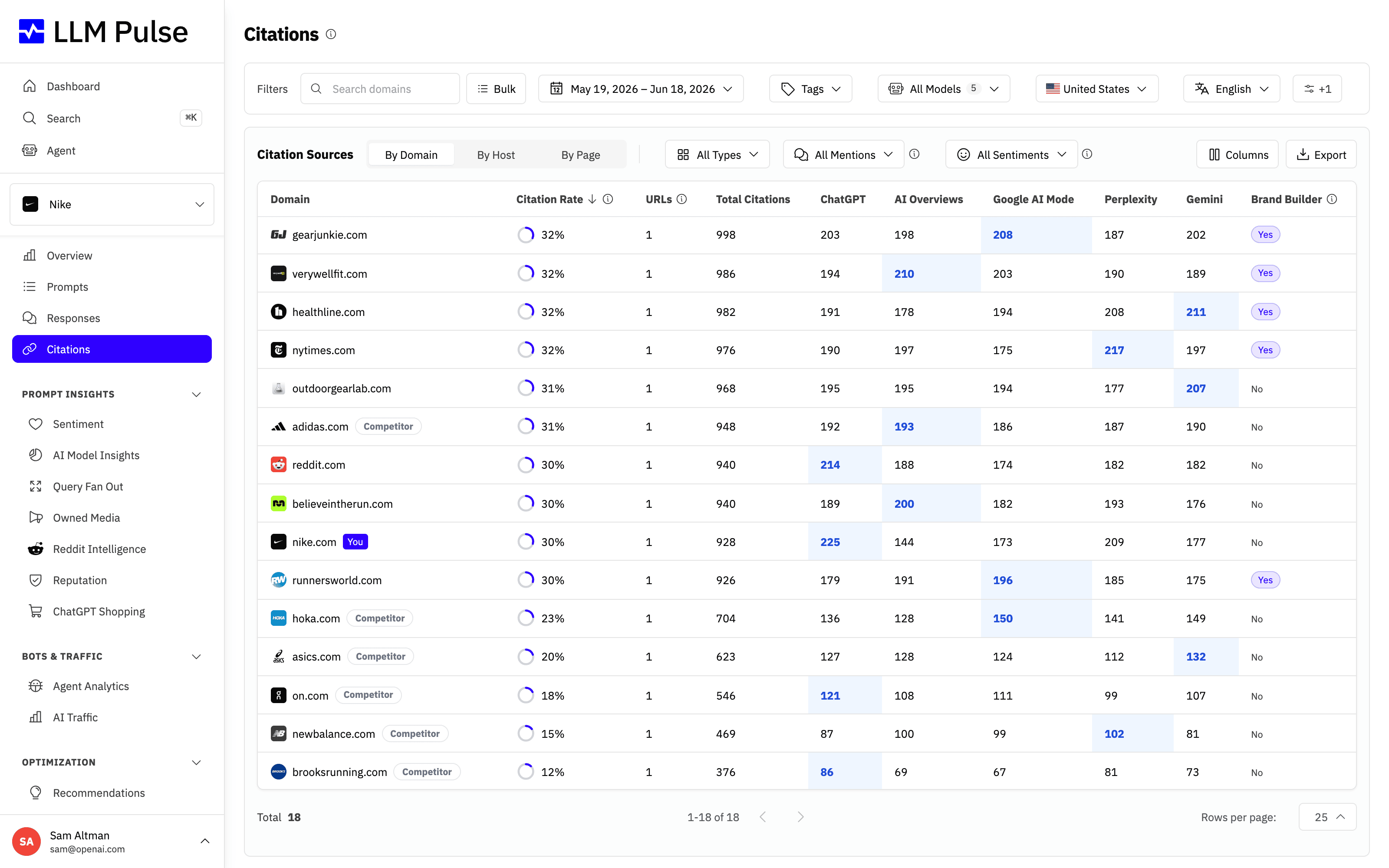Switch to the By Page tab
The height and width of the screenshot is (868, 1389).
pos(580,155)
